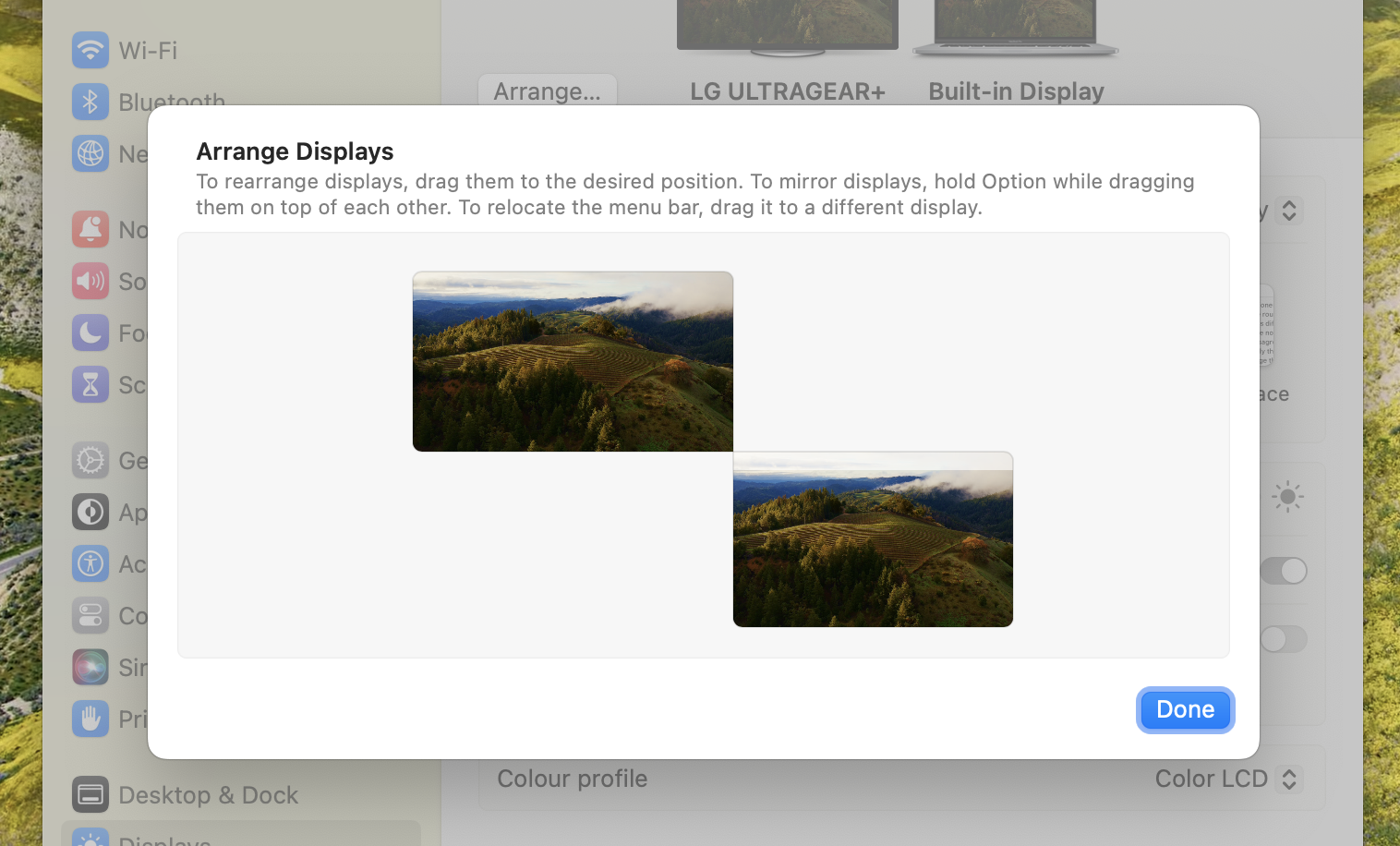Select LG ULTRAGEAR+ display at top
Viewport: 1400px width, 846px height.
click(788, 52)
